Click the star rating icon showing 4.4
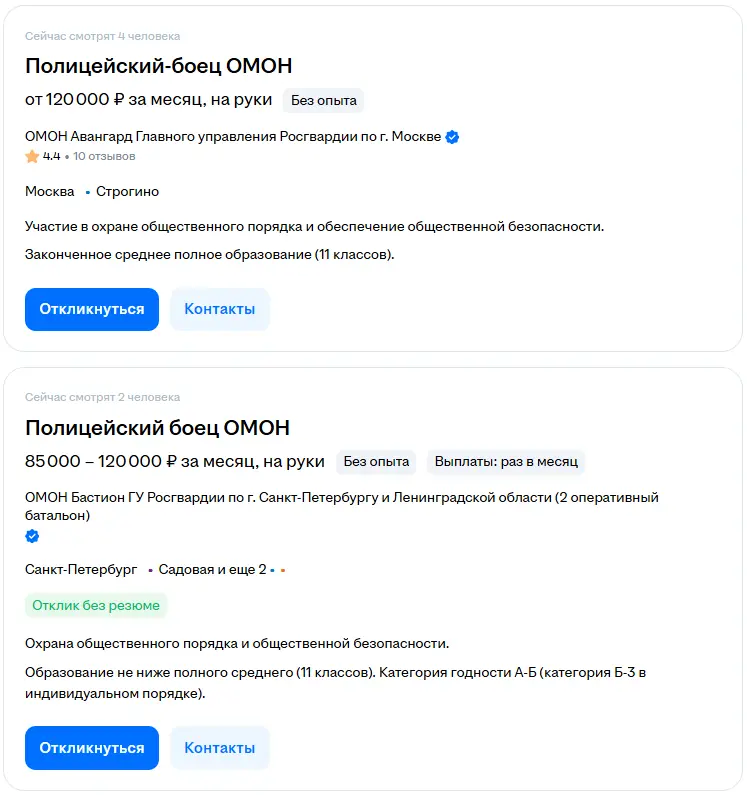The height and width of the screenshot is (795, 747). coord(32,156)
